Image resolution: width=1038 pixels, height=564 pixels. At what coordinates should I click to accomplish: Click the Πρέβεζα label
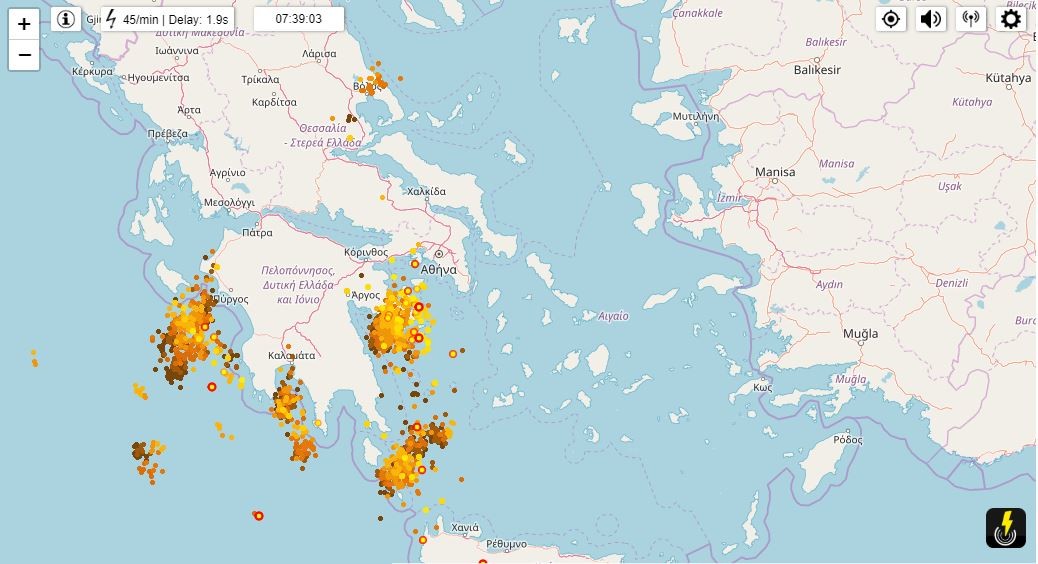[167, 134]
